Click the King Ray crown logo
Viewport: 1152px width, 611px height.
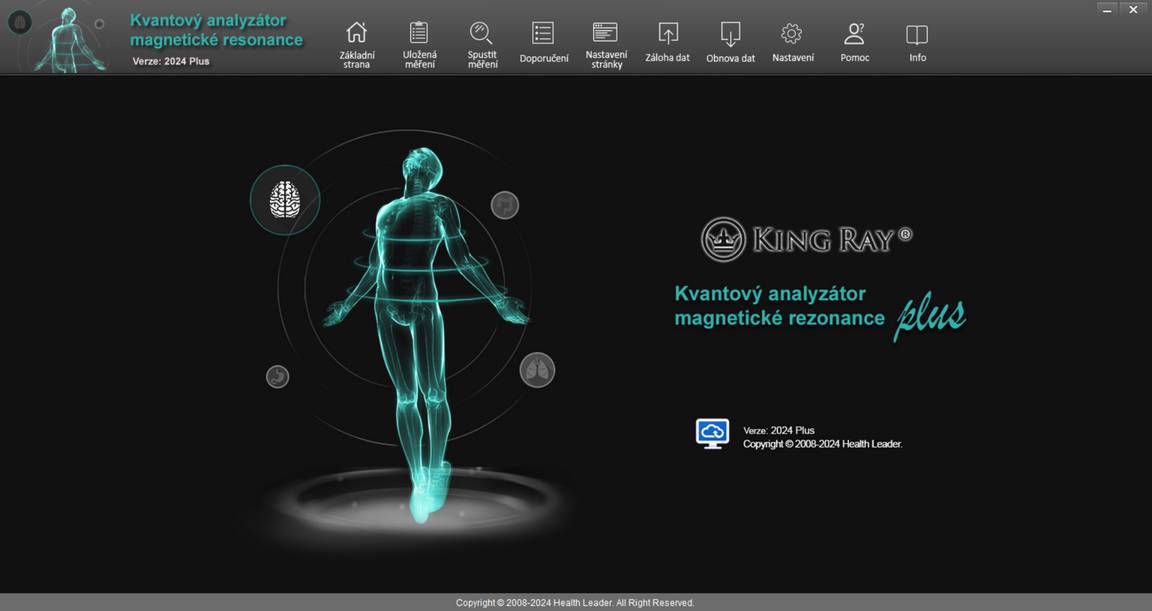(724, 239)
